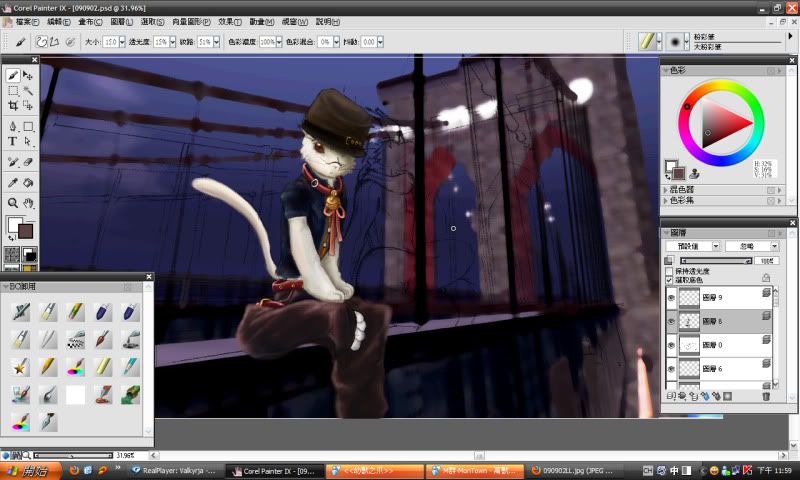The width and height of the screenshot is (800, 480).
Task: Enable the preserve transparency checkbox
Action: click(x=669, y=271)
